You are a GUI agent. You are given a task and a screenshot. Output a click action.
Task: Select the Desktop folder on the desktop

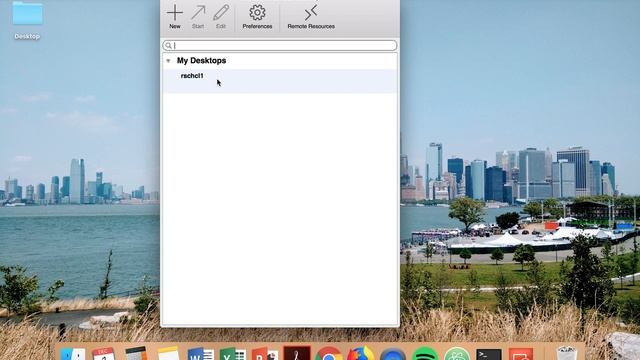coord(27,20)
